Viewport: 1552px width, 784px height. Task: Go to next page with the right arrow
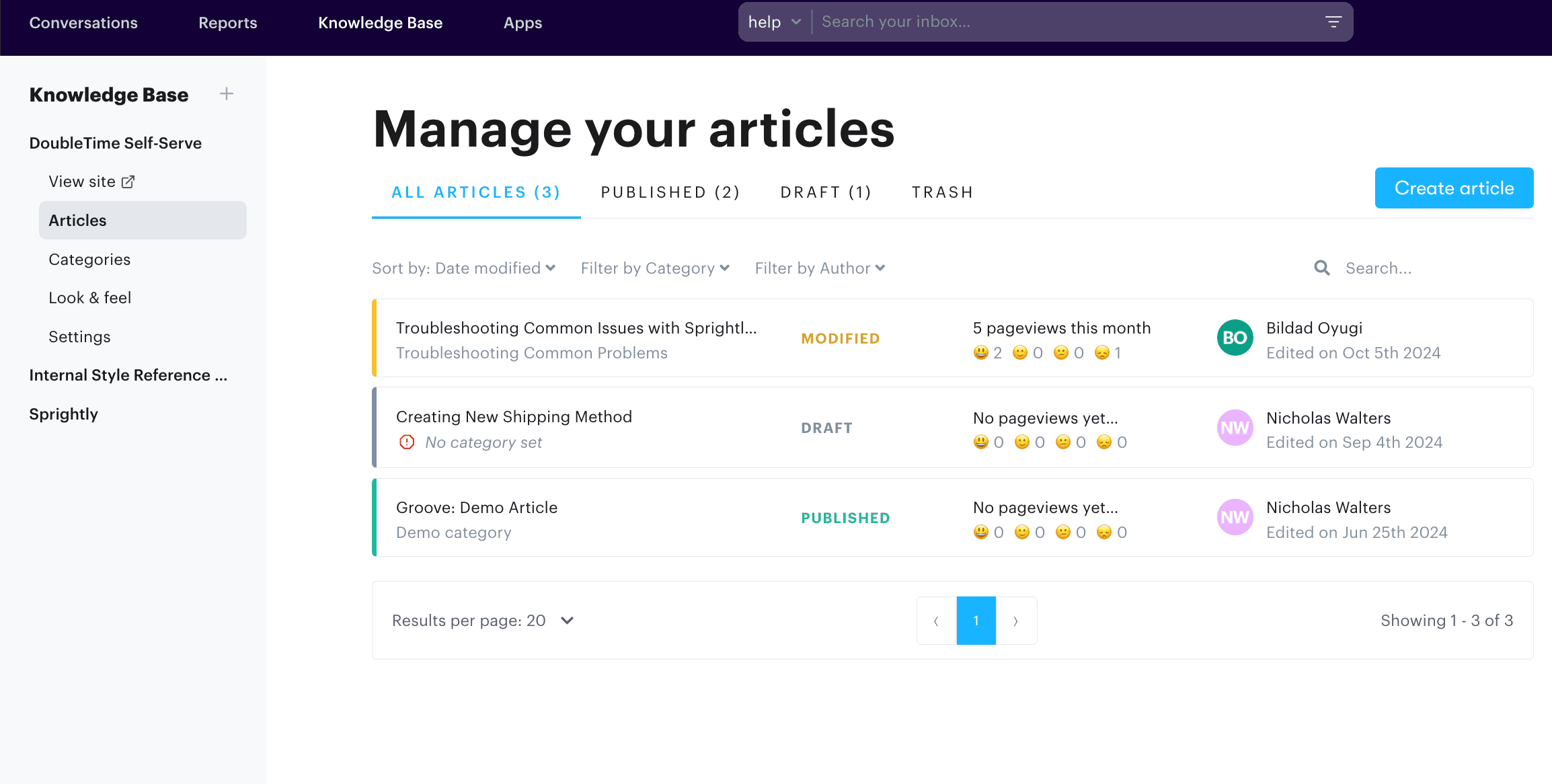point(1016,621)
